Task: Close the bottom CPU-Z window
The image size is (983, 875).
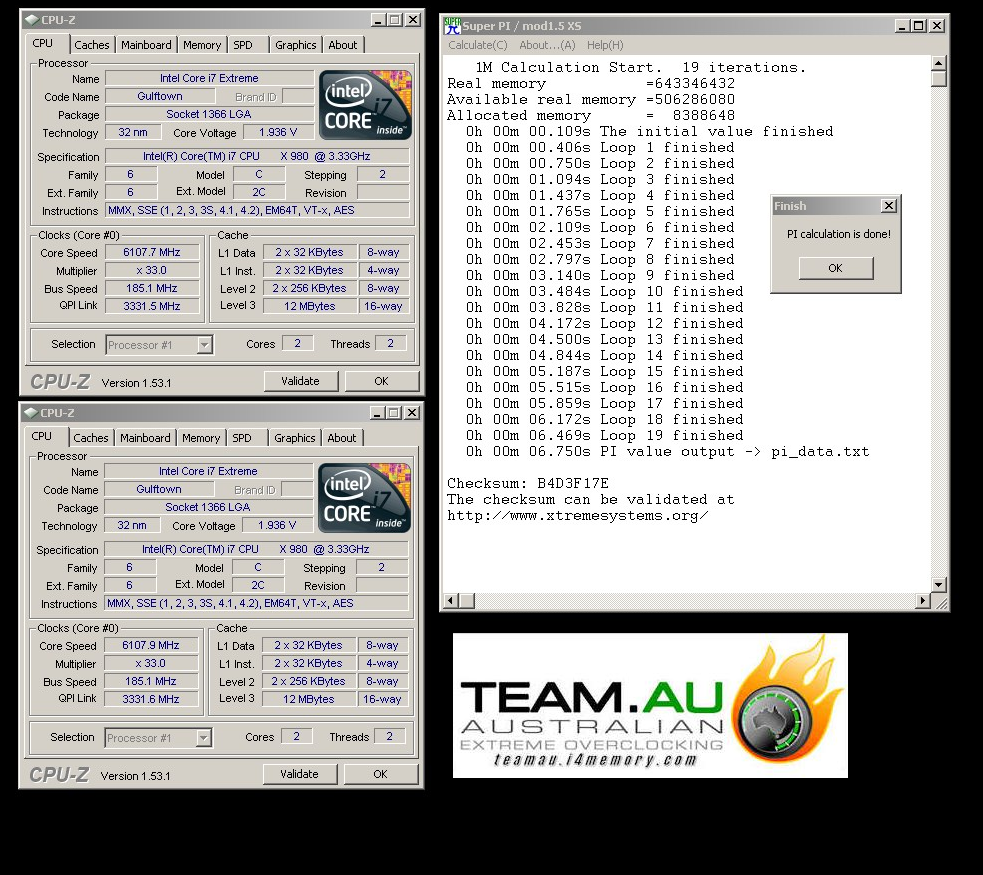Action: point(412,413)
